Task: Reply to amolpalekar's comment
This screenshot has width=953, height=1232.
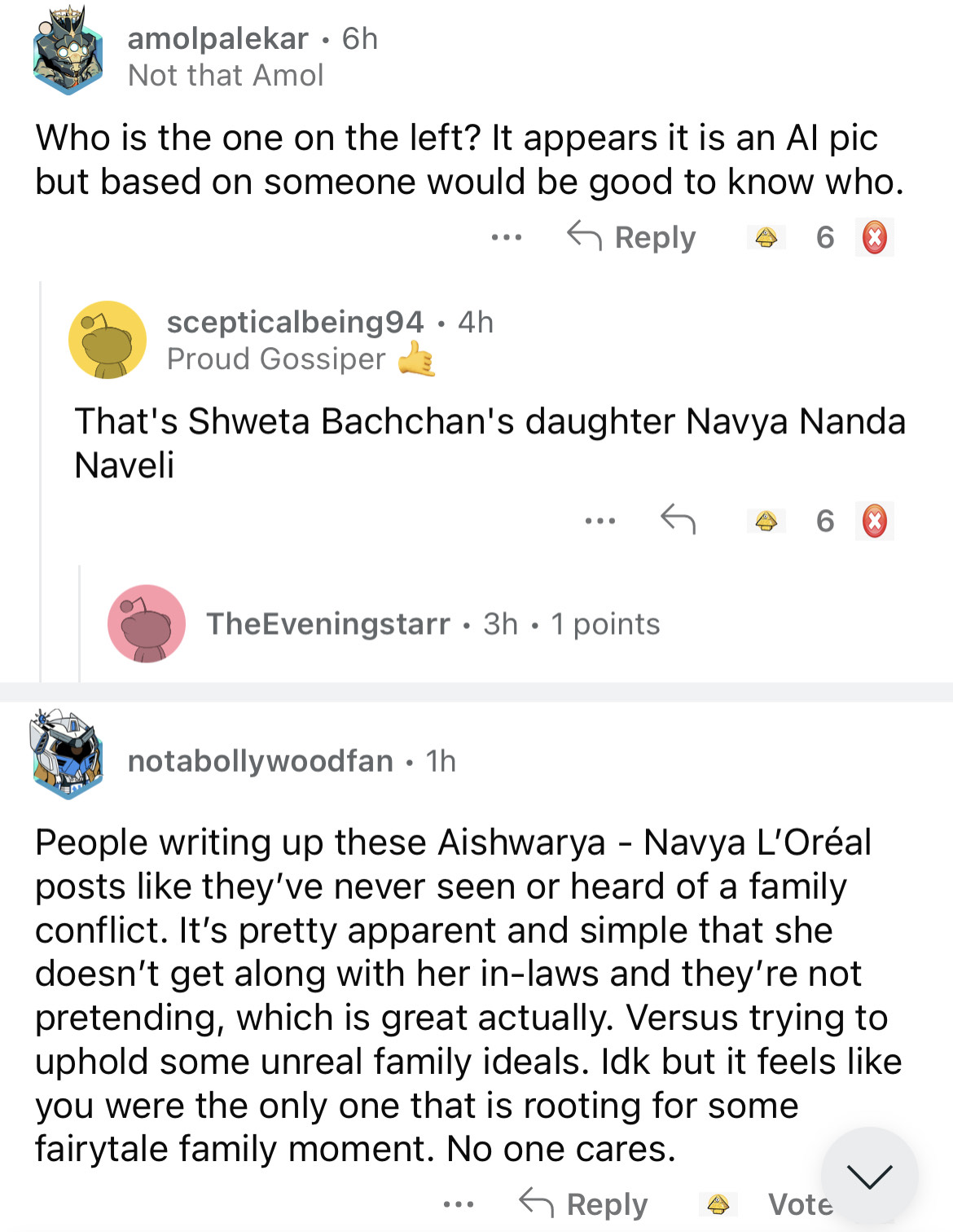Action: pos(632,238)
